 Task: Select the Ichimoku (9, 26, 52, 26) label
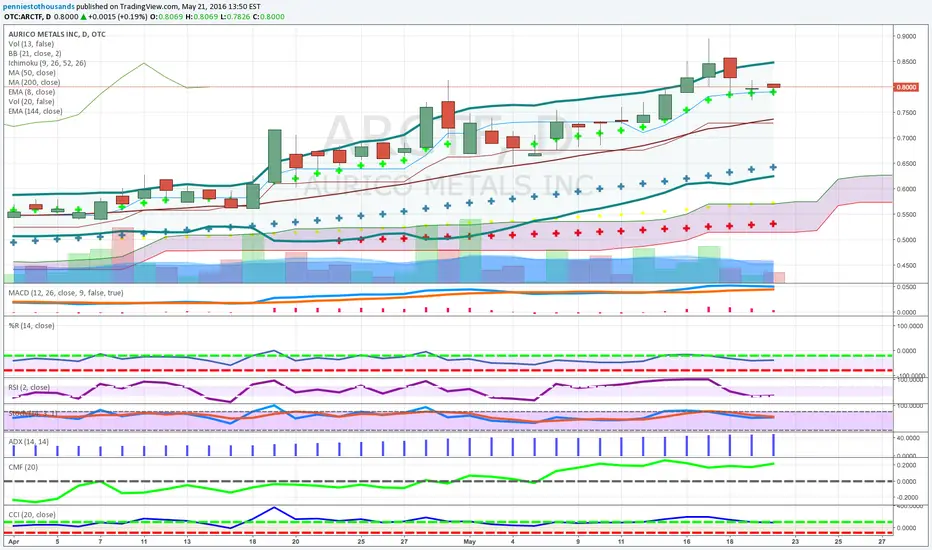point(47,63)
